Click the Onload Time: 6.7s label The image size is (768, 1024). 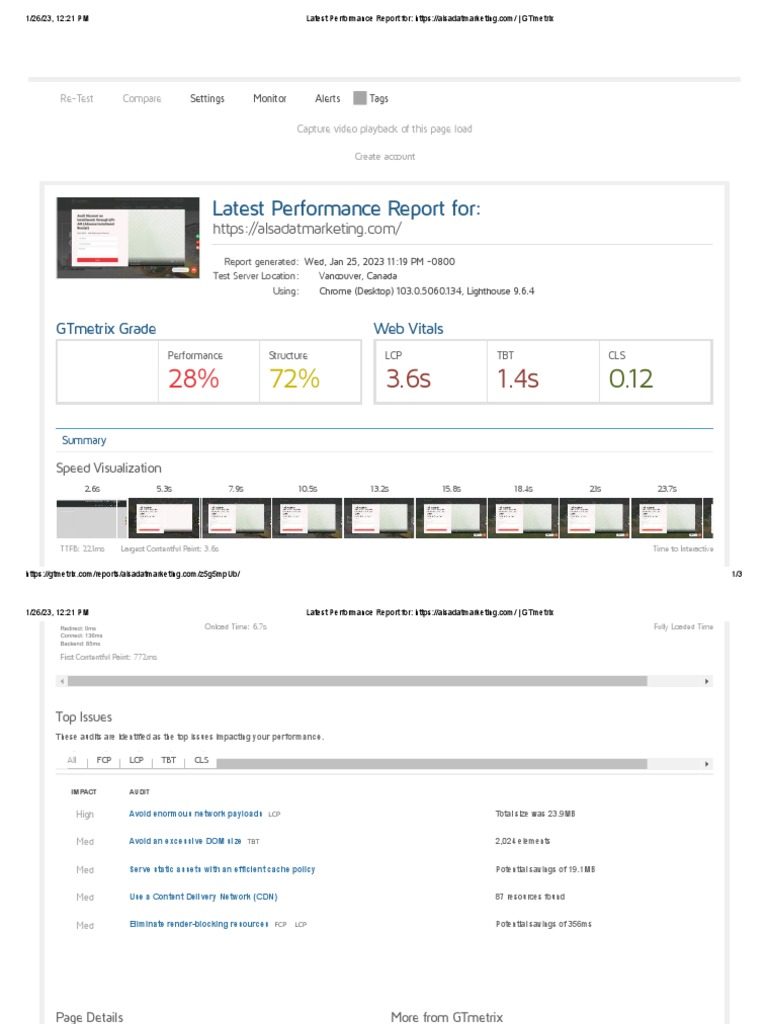235,627
